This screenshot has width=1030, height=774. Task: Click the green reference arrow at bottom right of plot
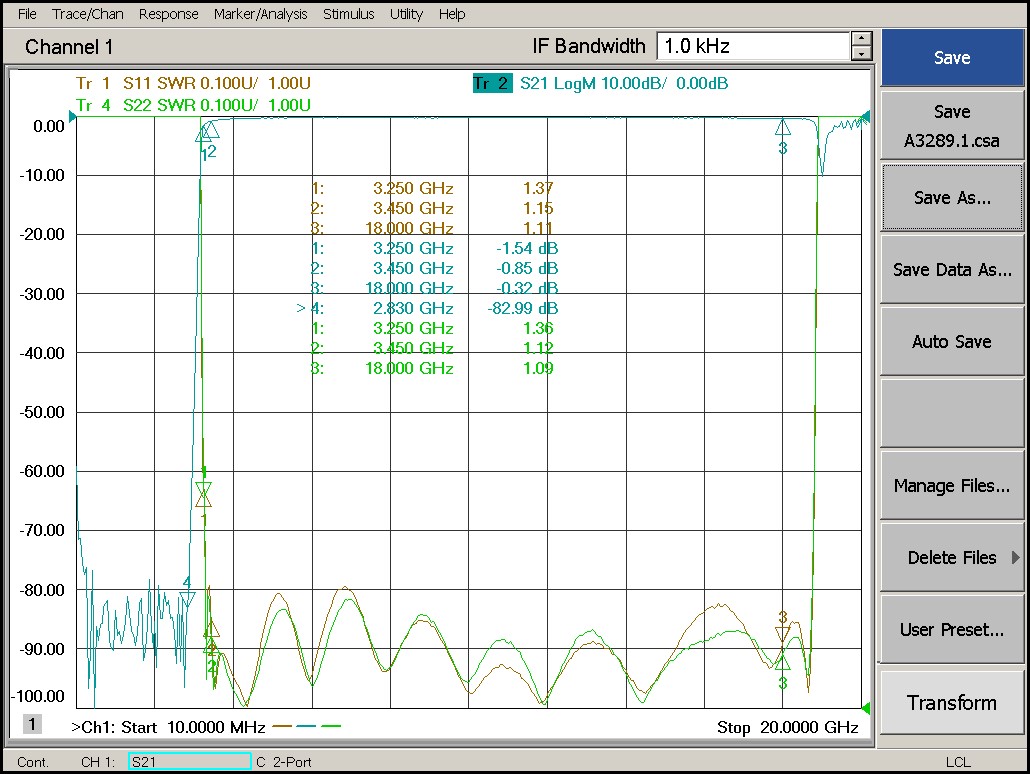pos(866,708)
